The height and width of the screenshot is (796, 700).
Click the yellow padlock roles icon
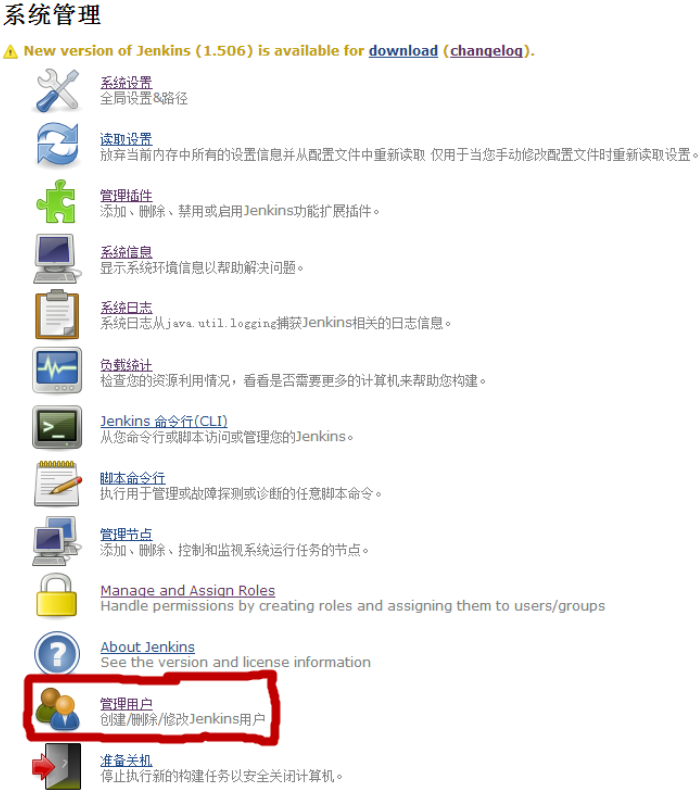point(56,595)
